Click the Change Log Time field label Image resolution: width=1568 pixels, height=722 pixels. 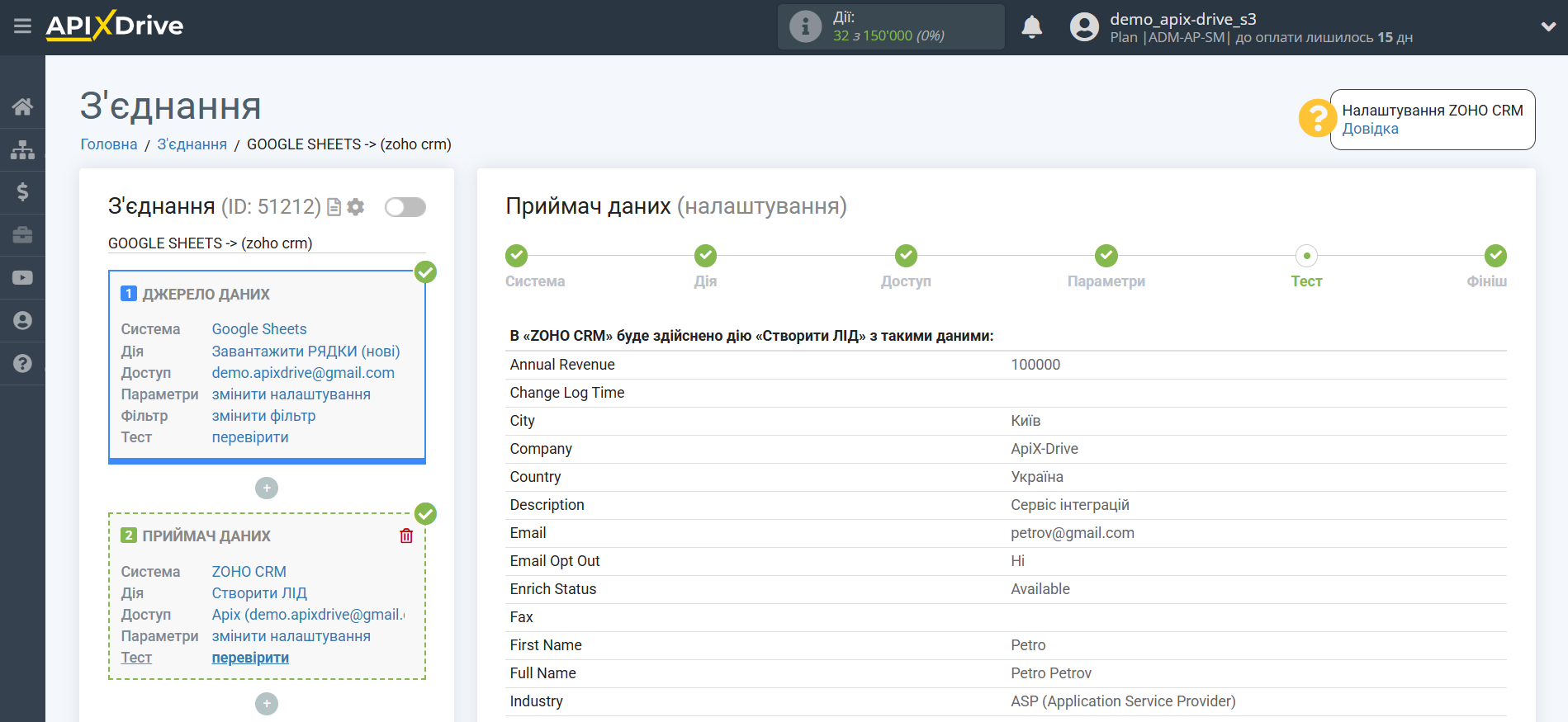coord(567,393)
